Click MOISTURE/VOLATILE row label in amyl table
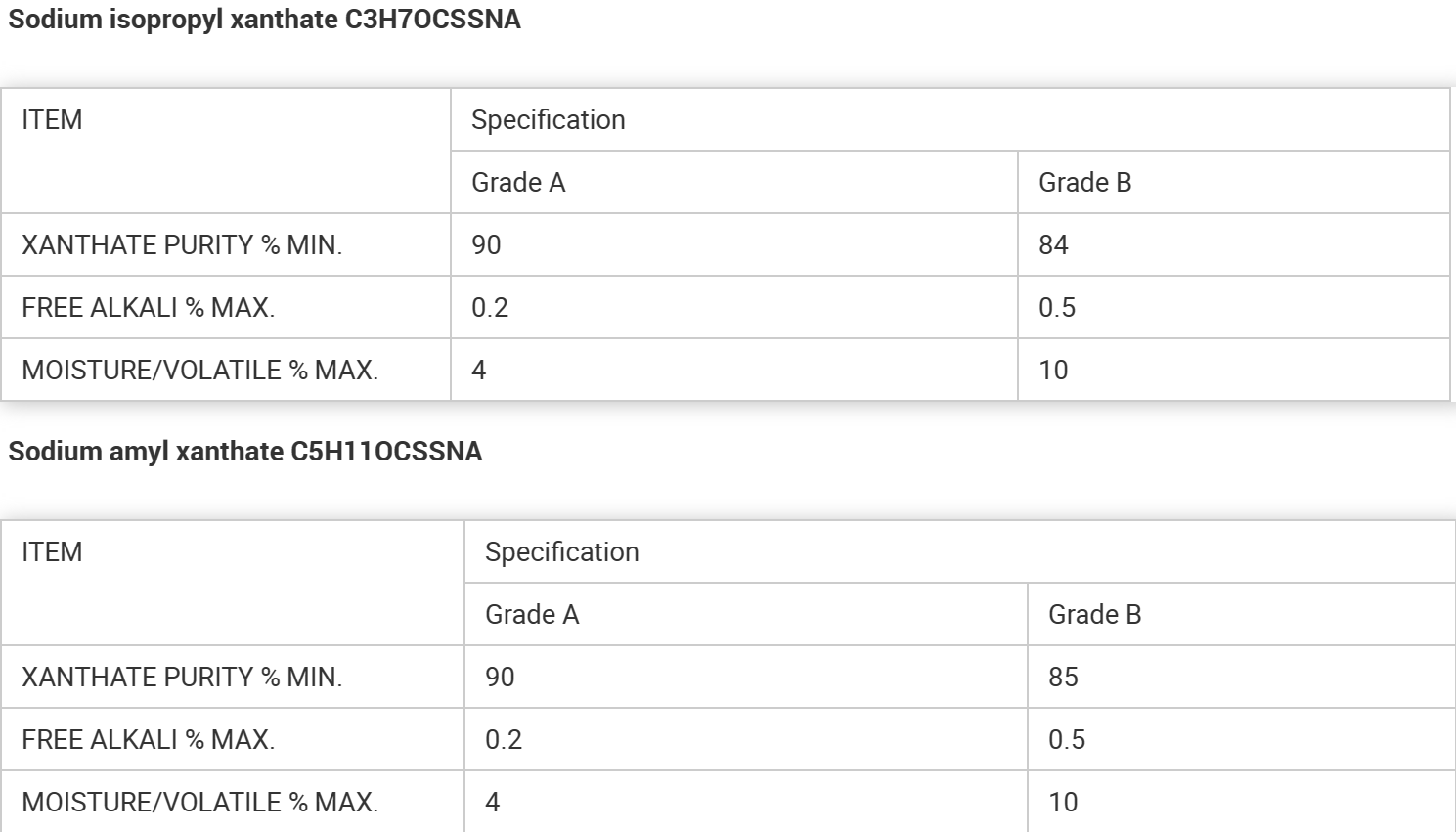Image resolution: width=1456 pixels, height=832 pixels. click(x=199, y=803)
